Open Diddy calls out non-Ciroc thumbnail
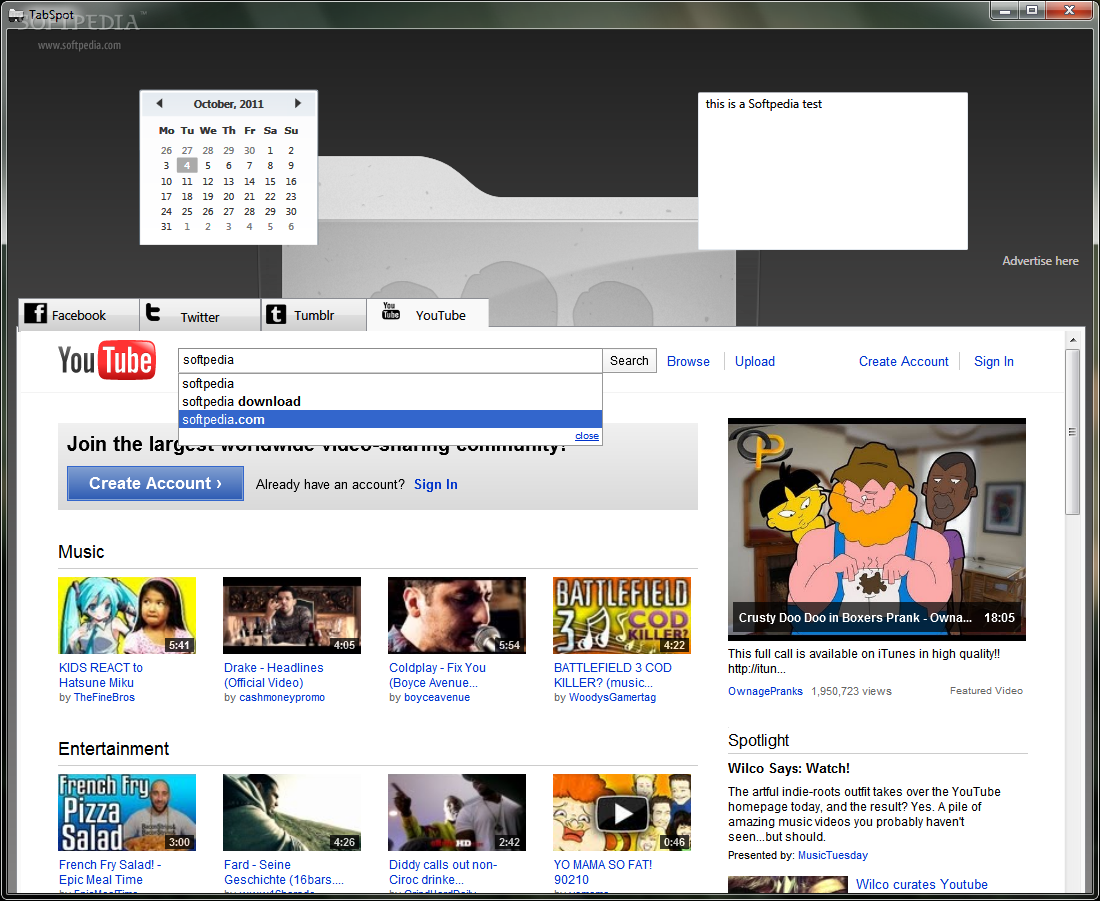1100x901 pixels. 457,813
